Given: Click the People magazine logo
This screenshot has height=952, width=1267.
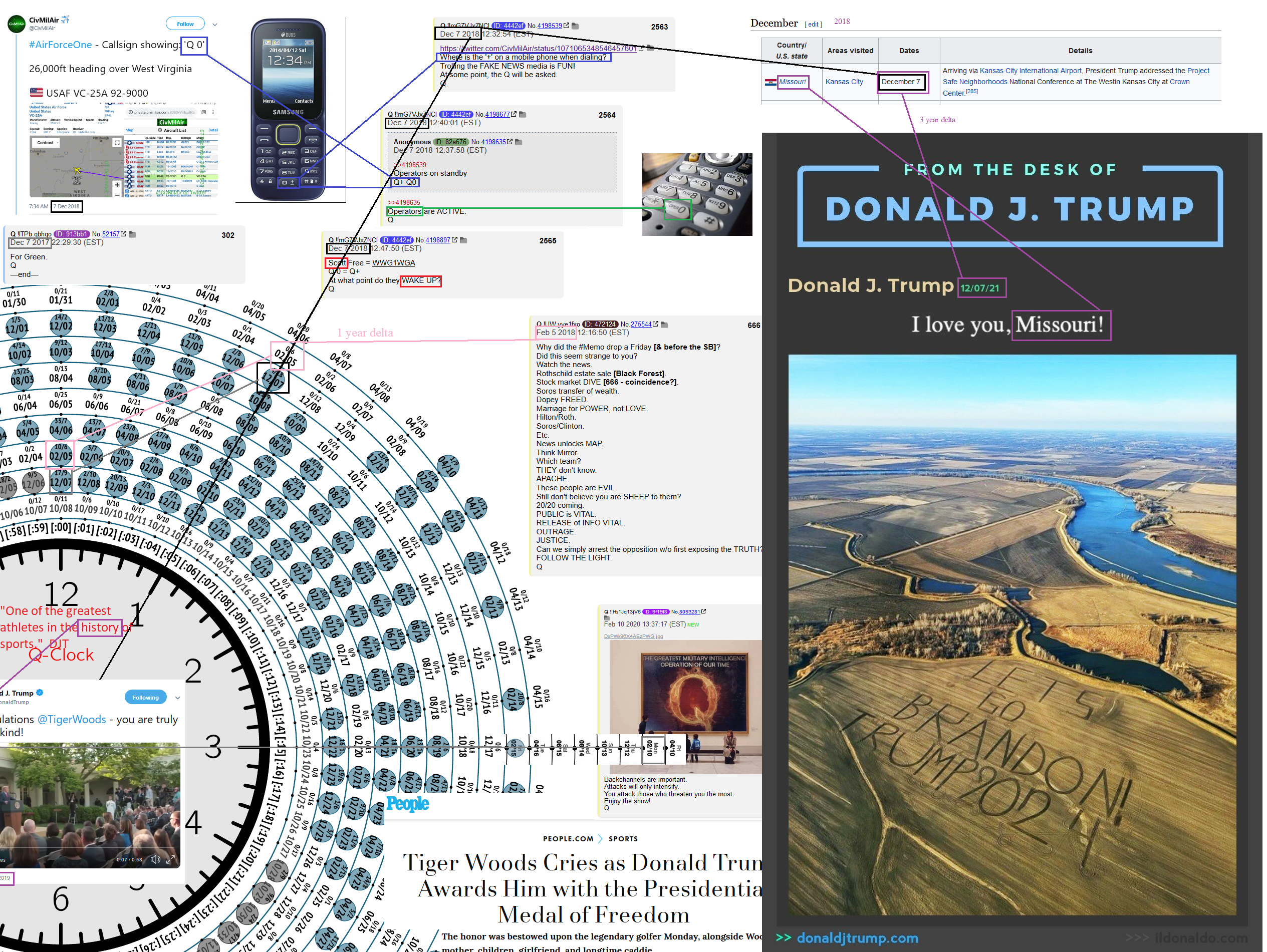Looking at the screenshot, I should (x=407, y=804).
